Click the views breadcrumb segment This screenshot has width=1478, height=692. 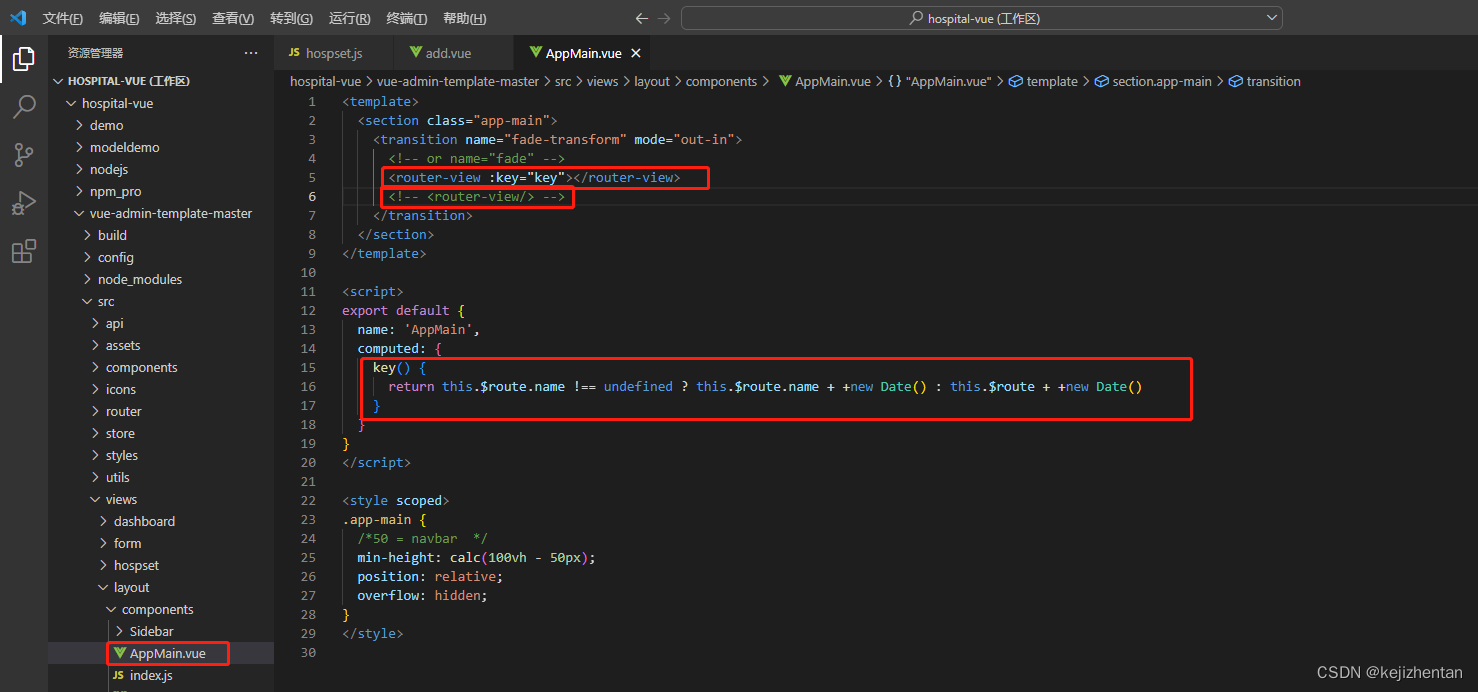click(602, 81)
